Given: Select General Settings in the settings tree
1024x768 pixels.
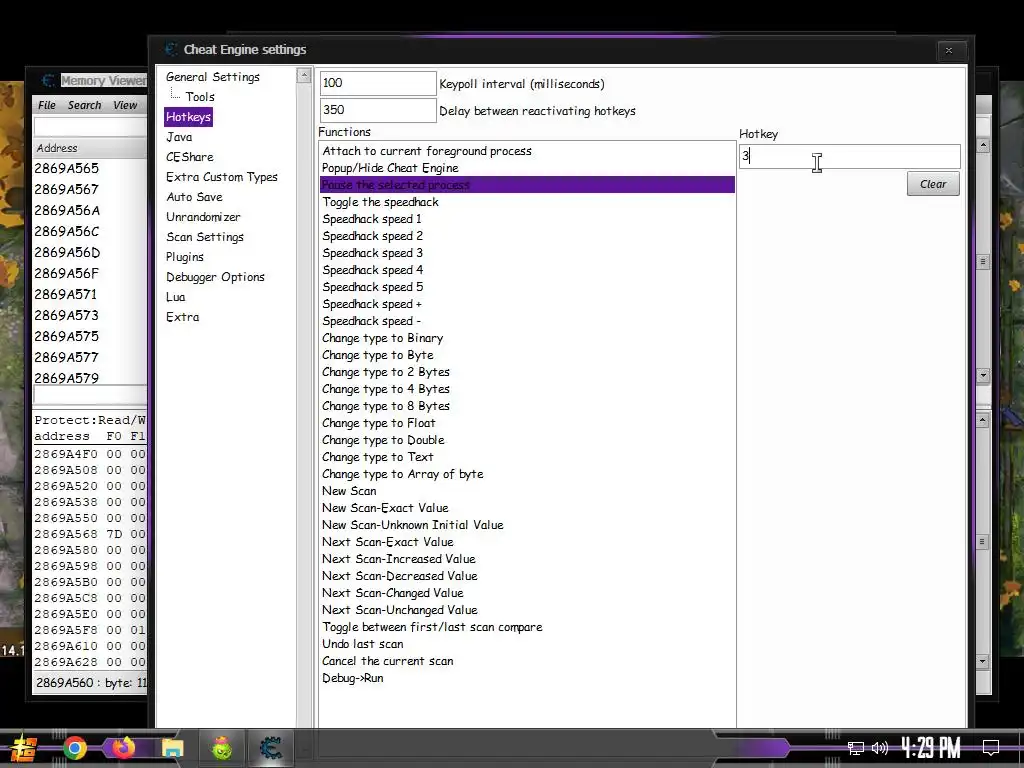Looking at the screenshot, I should (x=213, y=77).
